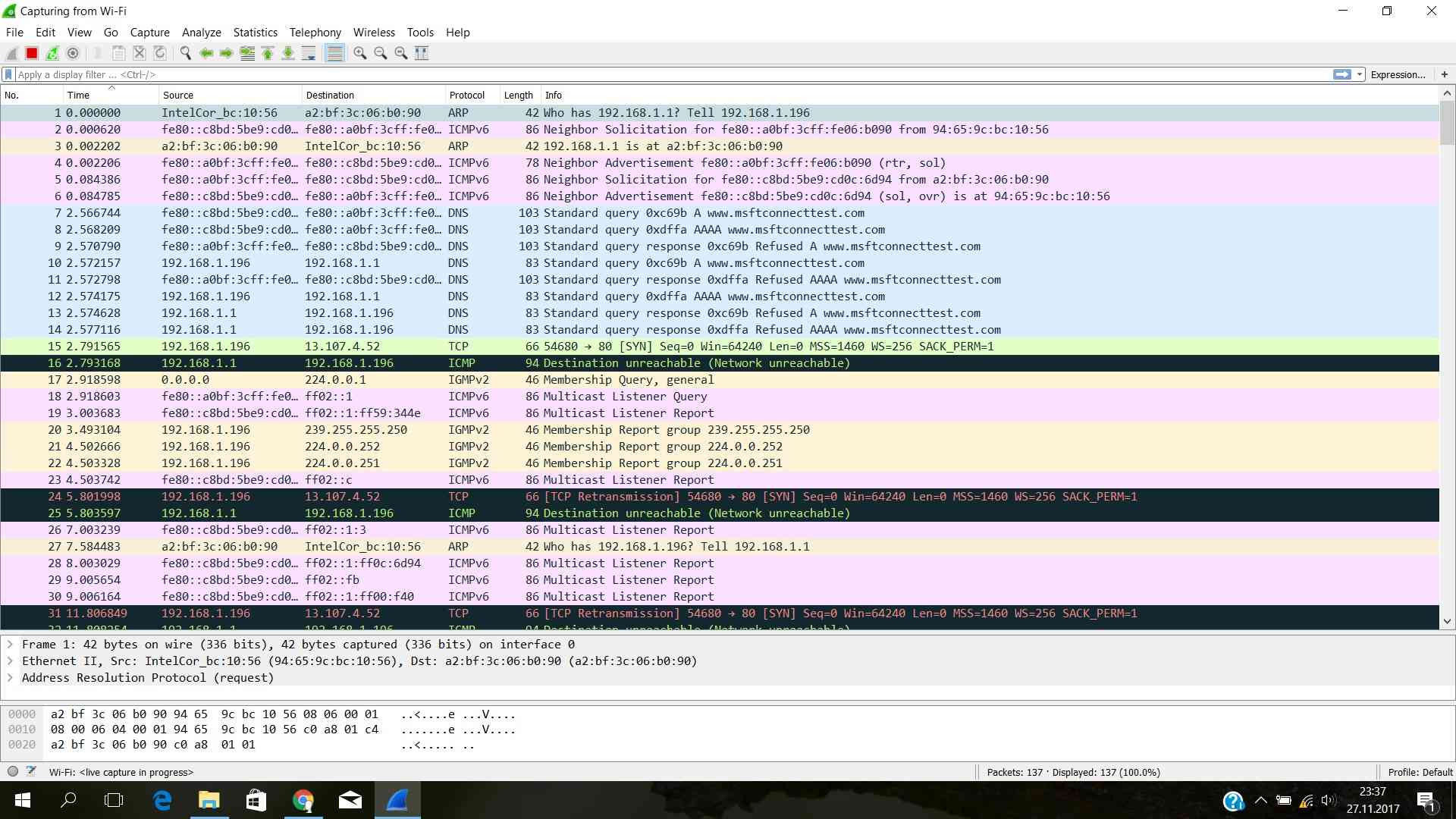Viewport: 1456px width, 819px height.
Task: Apply the display filter arrow button
Action: tap(1342, 74)
